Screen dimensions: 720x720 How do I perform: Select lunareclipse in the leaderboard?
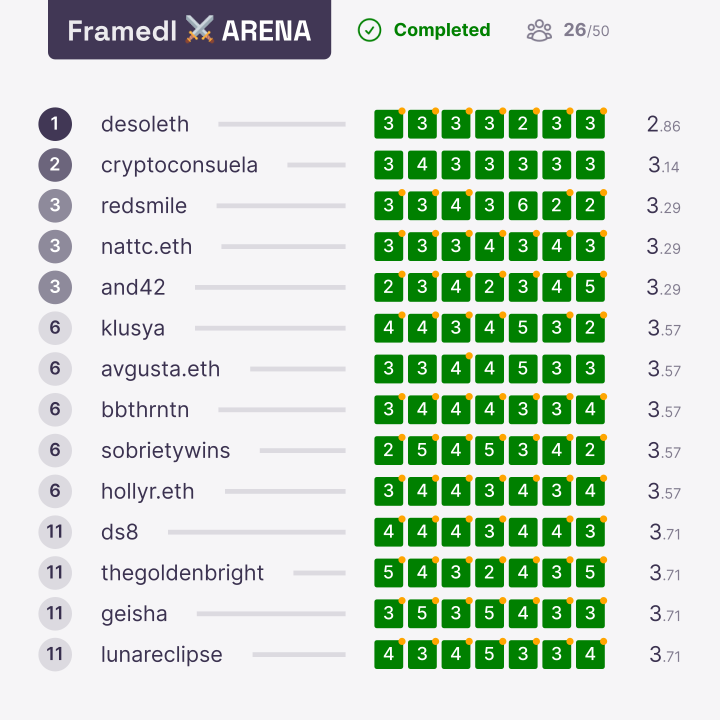(162, 655)
